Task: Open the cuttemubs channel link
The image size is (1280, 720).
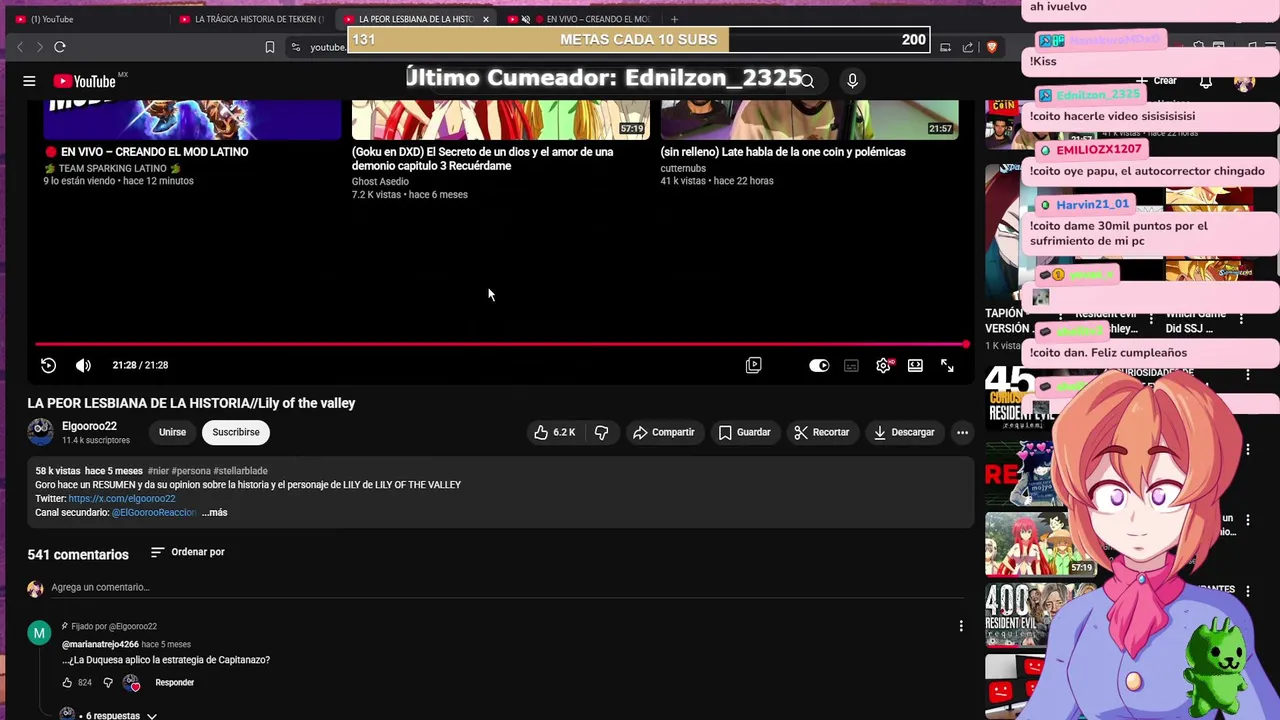Action: coord(683,168)
